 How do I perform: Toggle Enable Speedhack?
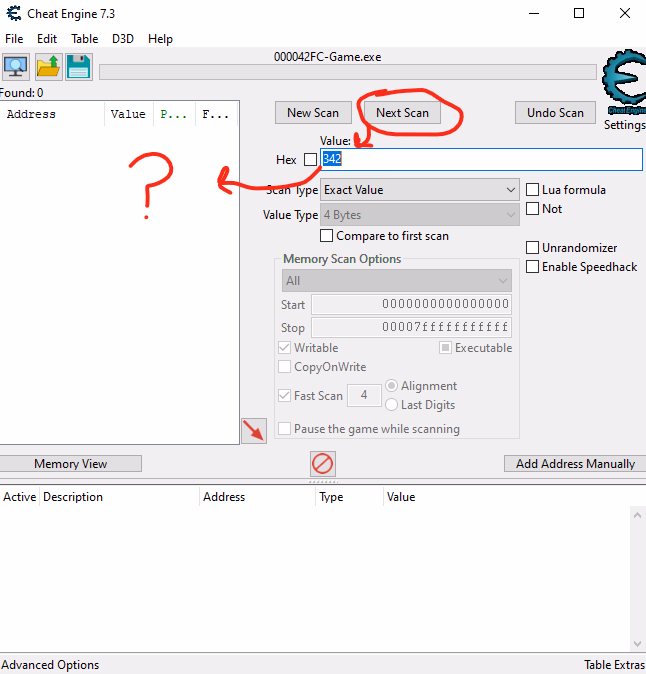533,267
